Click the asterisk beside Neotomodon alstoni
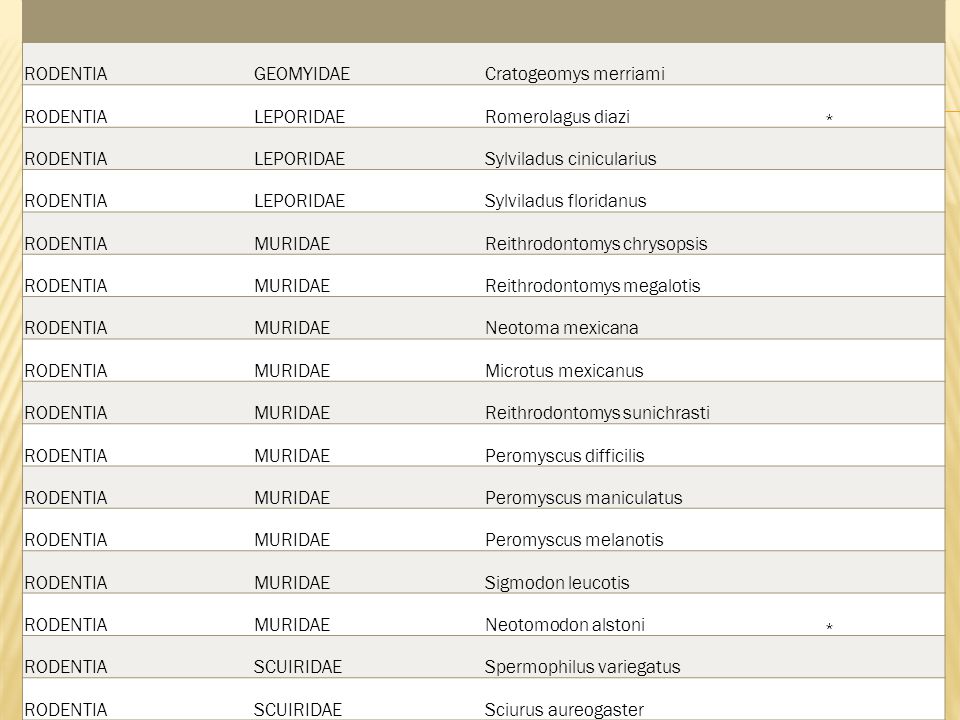The height and width of the screenshot is (720, 960). click(829, 627)
